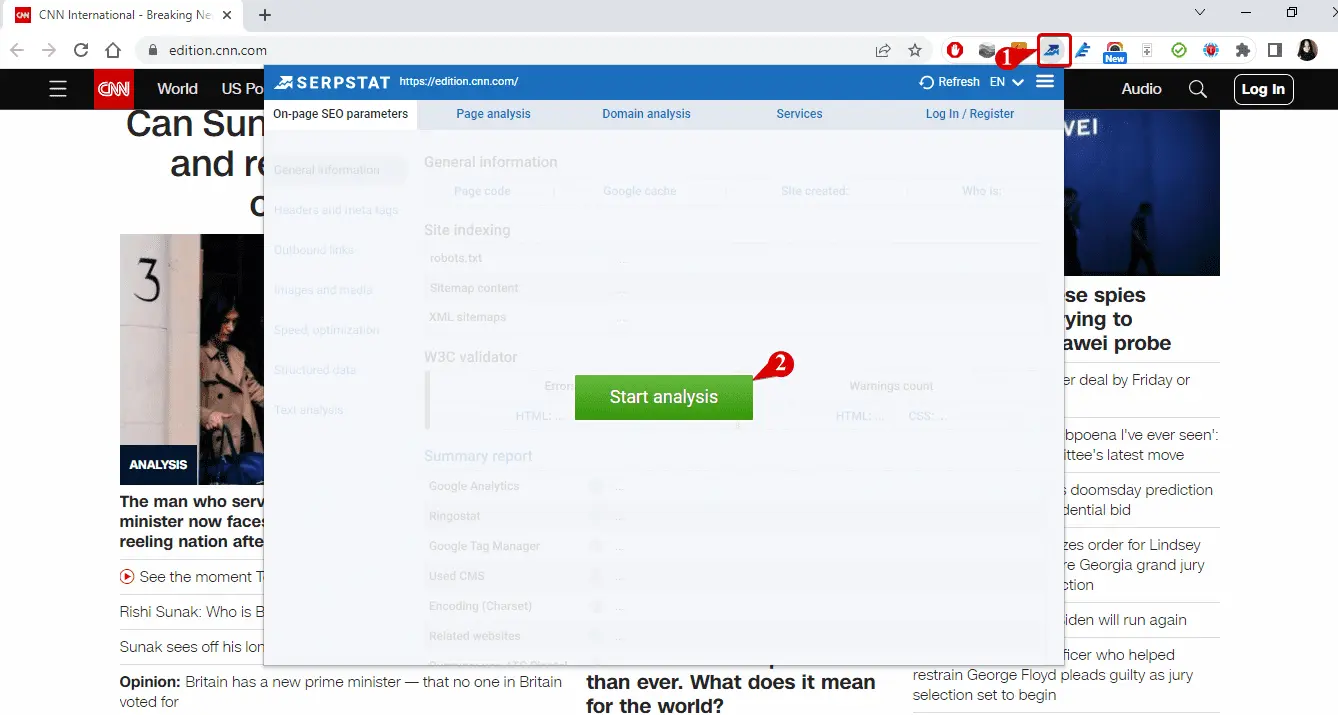Open the Chrome profile avatar
This screenshot has height=715, width=1338.
click(1307, 50)
